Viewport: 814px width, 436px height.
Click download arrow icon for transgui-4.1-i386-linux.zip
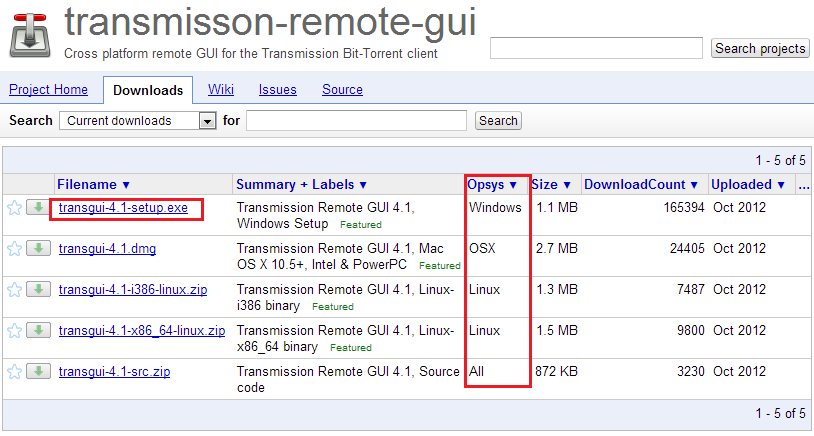[38, 289]
